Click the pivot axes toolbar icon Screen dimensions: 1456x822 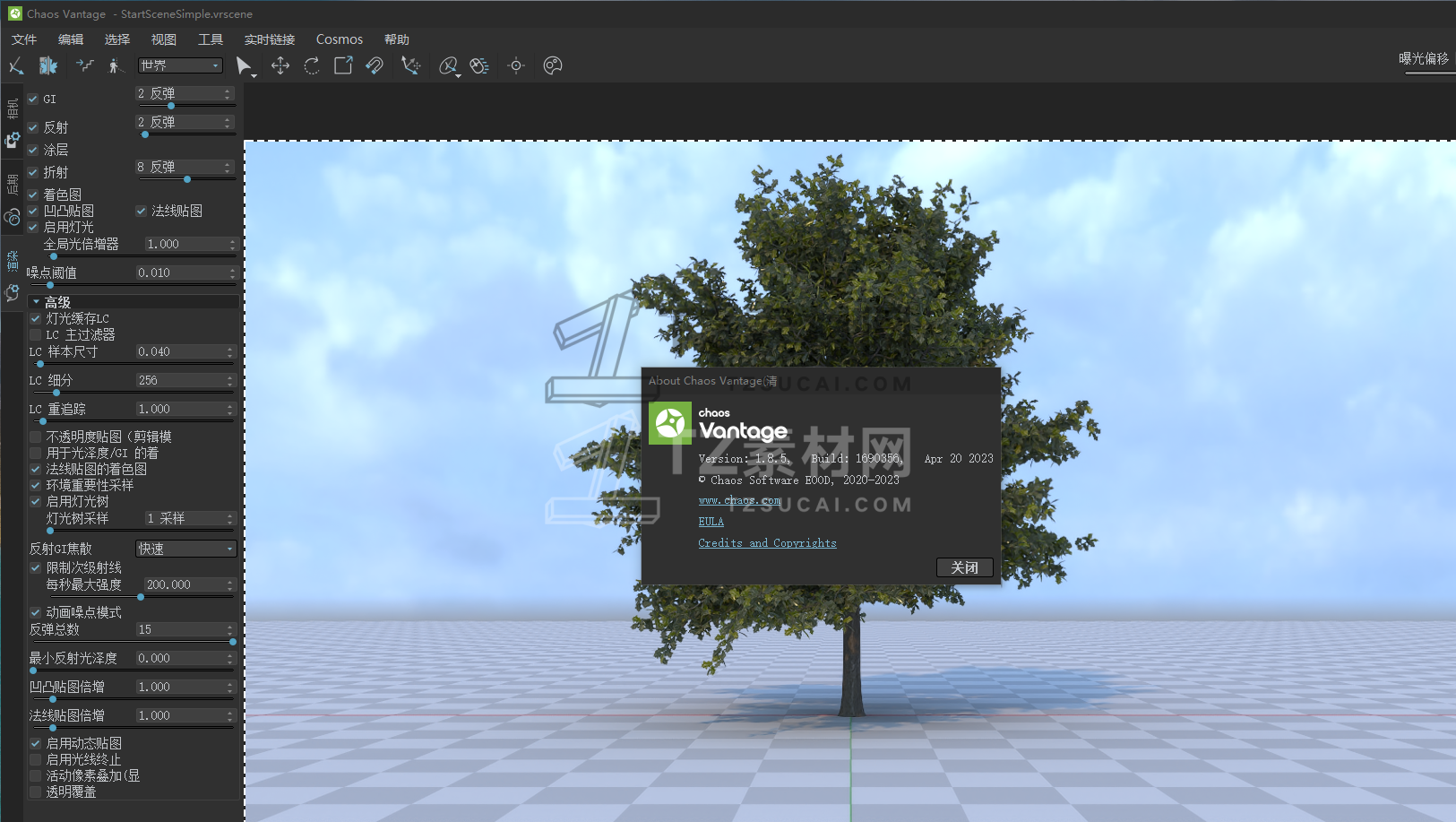click(x=410, y=65)
